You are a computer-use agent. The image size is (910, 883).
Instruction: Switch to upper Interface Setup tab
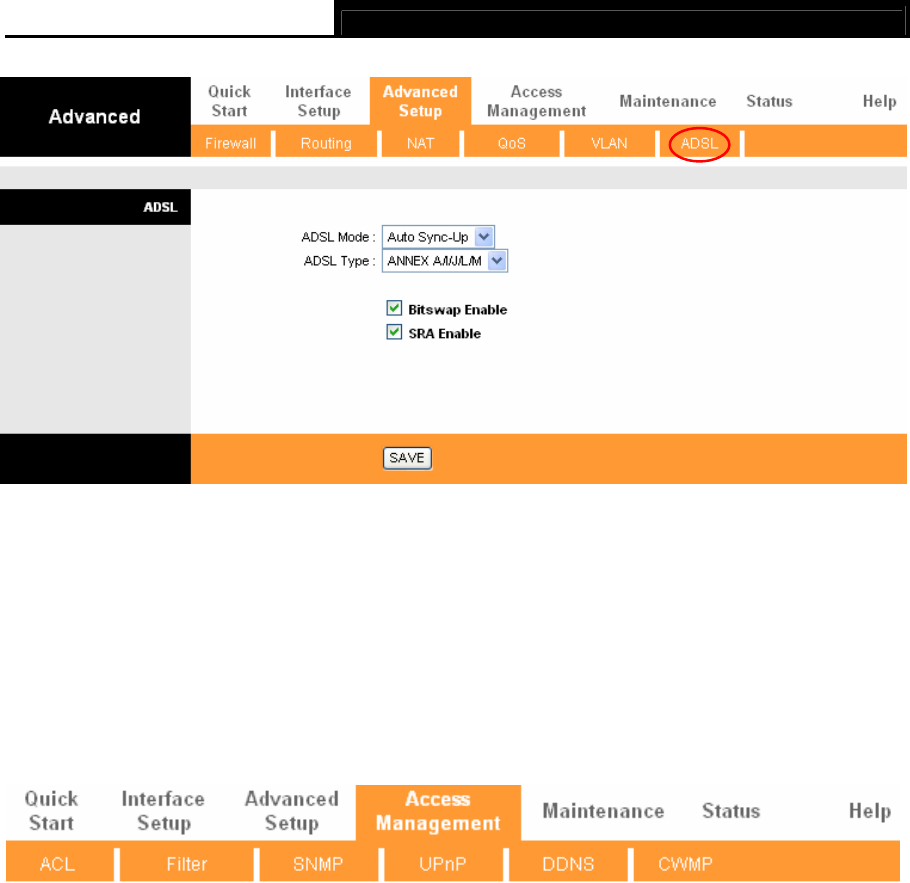pyautogui.click(x=318, y=101)
